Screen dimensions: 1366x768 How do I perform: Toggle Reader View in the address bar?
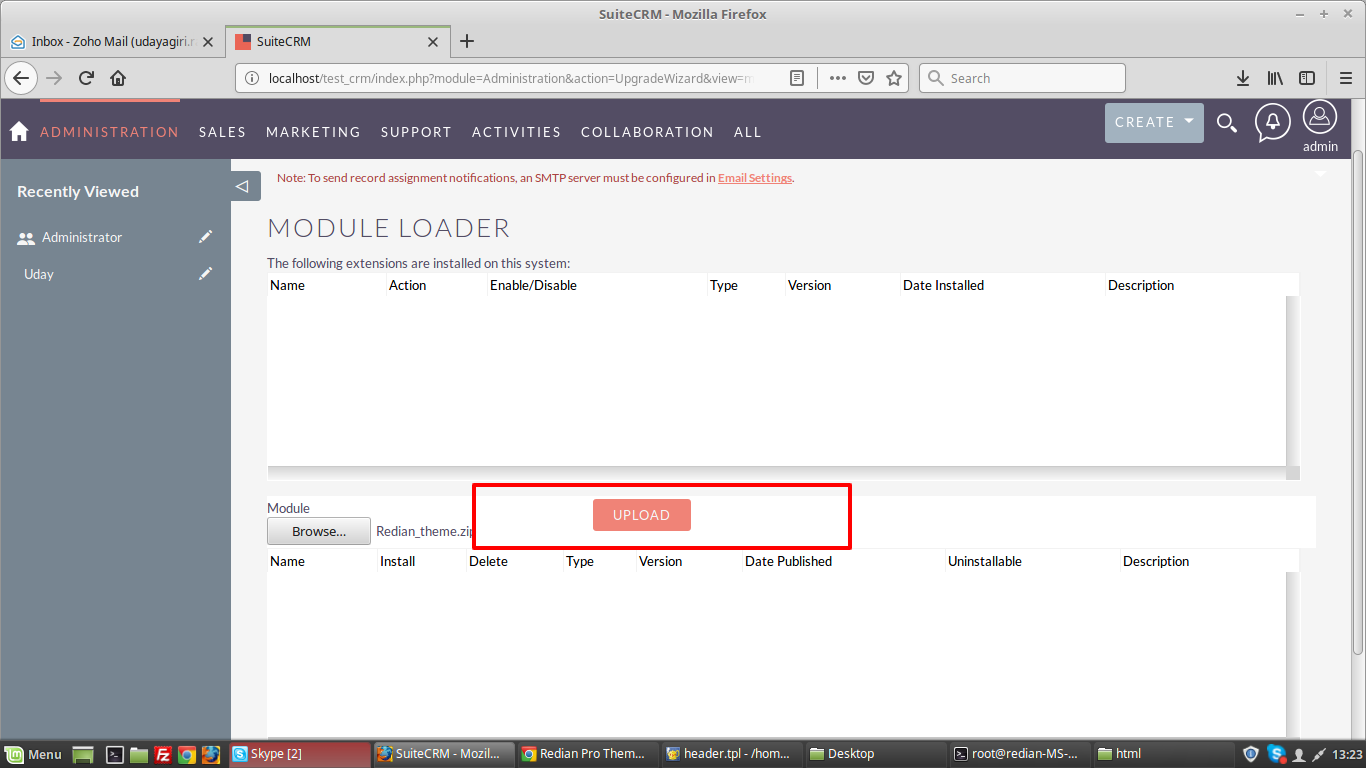(x=797, y=78)
